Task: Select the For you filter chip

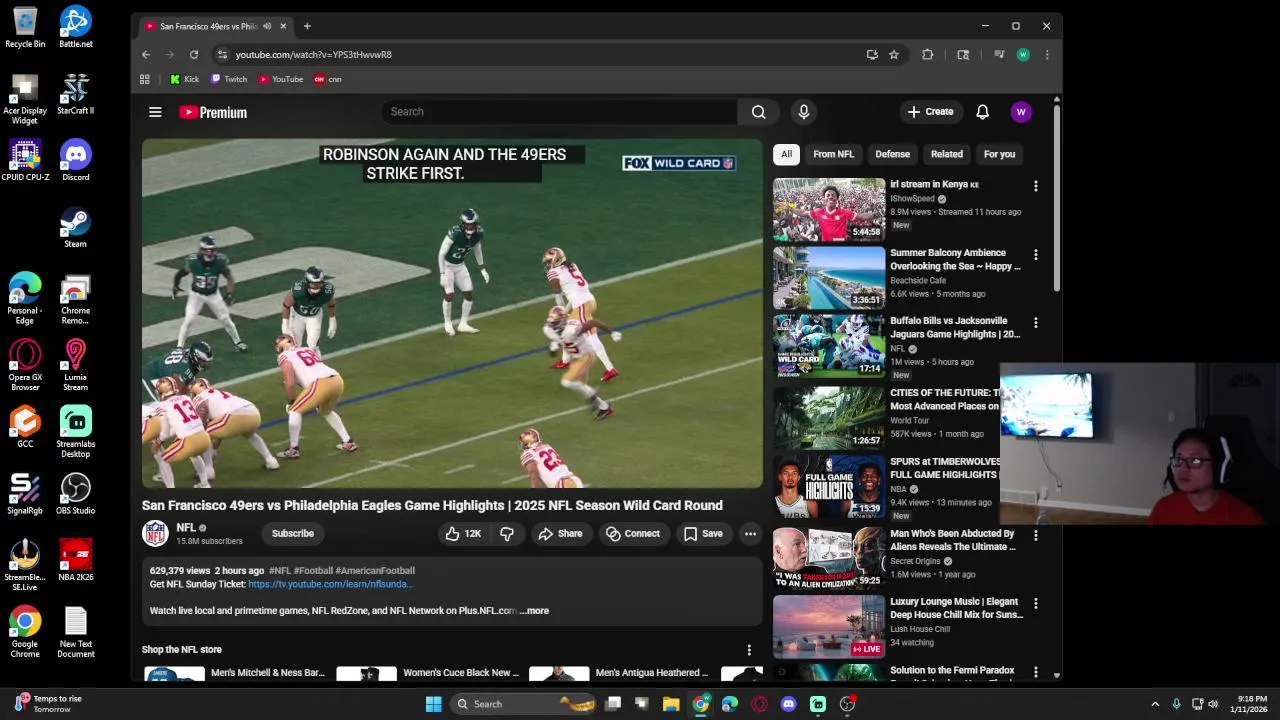Action: [999, 154]
